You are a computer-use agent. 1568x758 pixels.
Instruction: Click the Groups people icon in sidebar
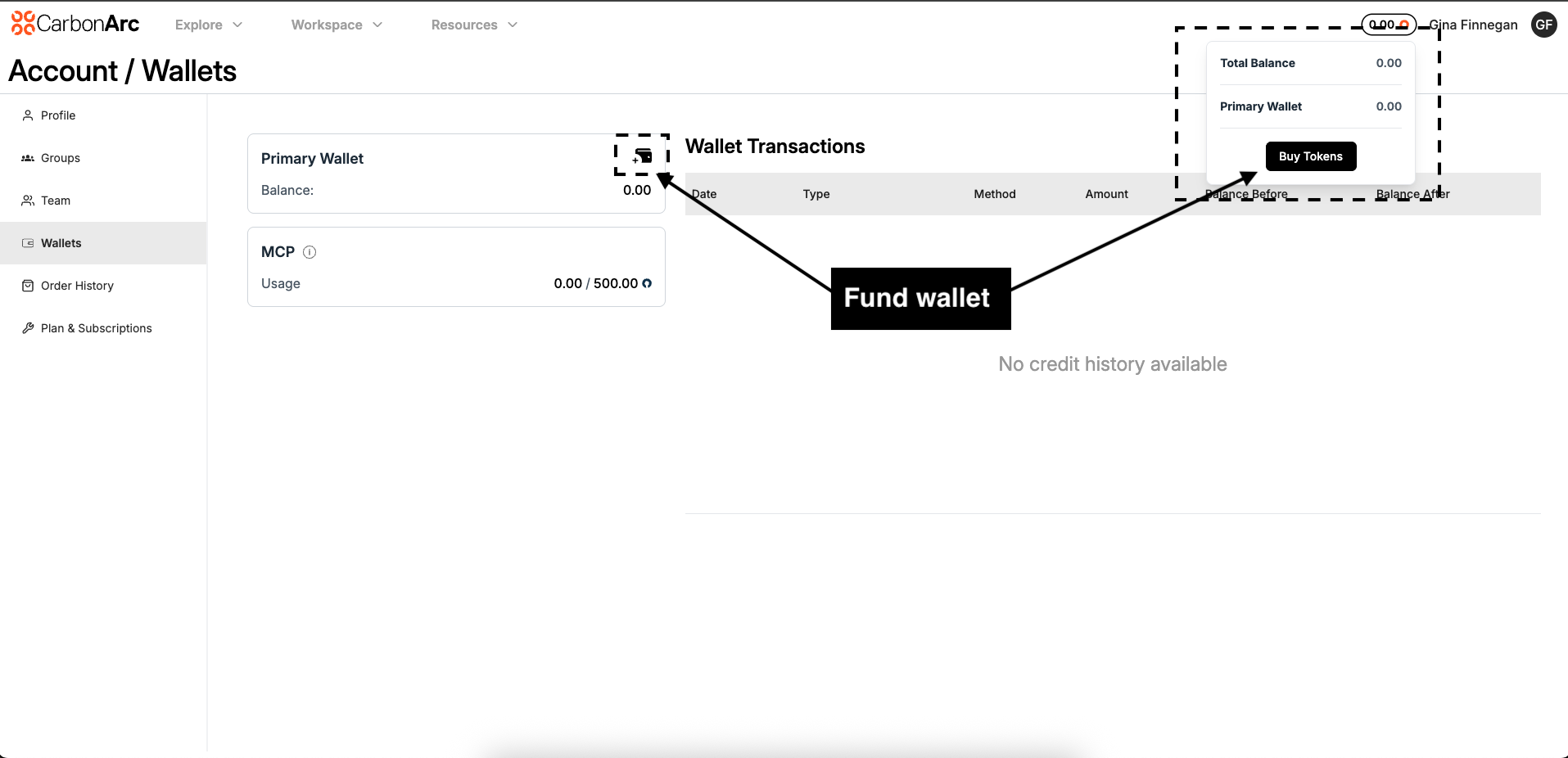point(27,158)
